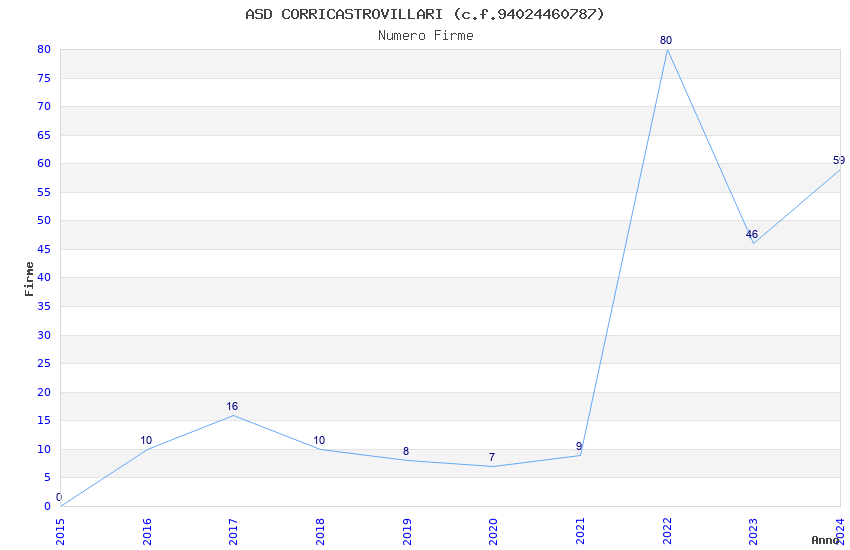This screenshot has height=550, width=850.
Task: Click the data label 16 for 2017
Action: (x=232, y=406)
